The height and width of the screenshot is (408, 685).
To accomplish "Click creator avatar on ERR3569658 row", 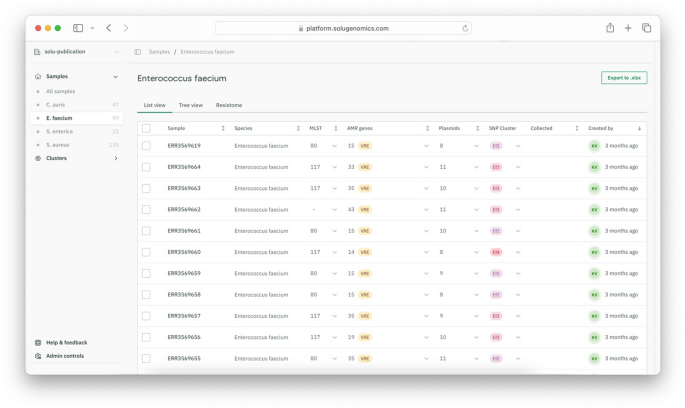I will [594, 295].
